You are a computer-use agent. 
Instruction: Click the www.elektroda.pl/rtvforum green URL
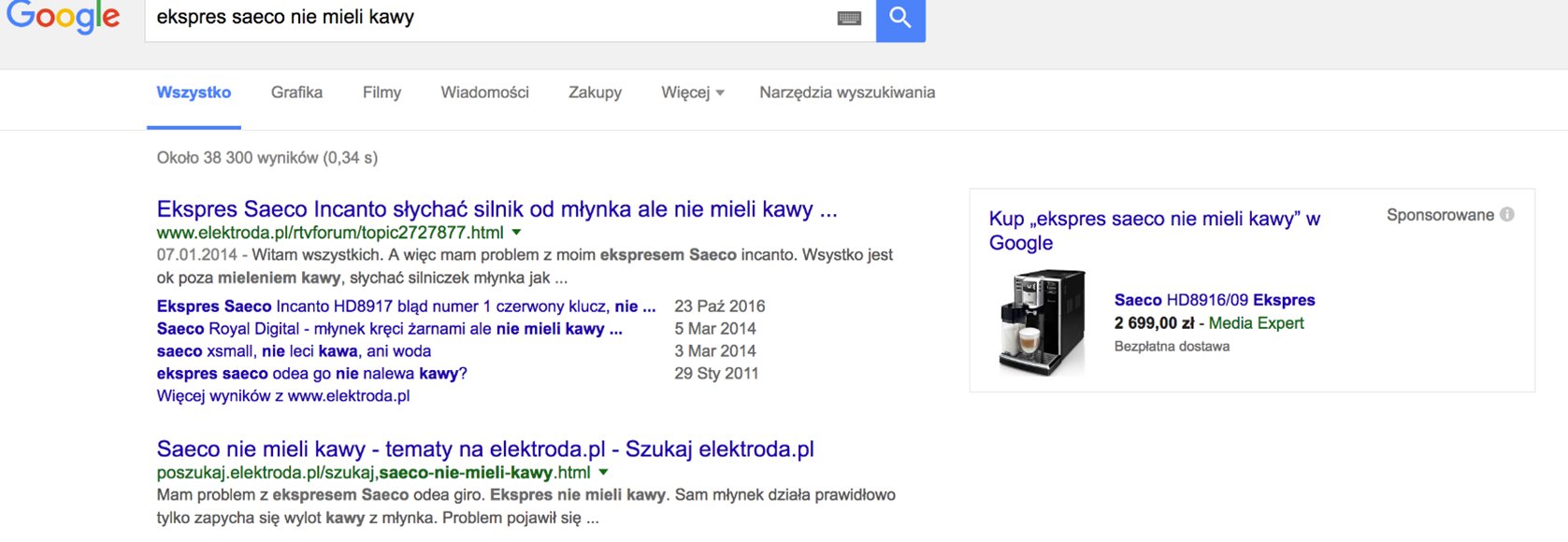click(330, 233)
